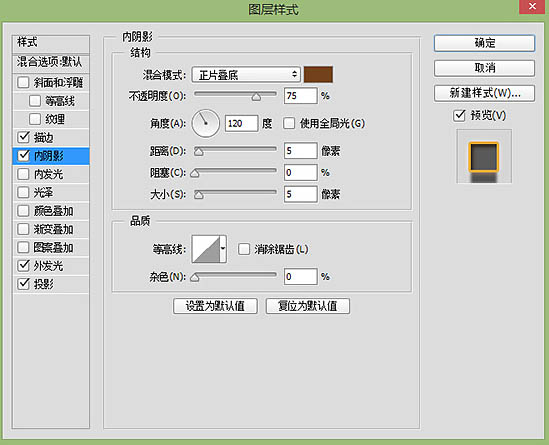Click the opacity slider handle
This screenshot has width=549, height=445.
[256, 97]
